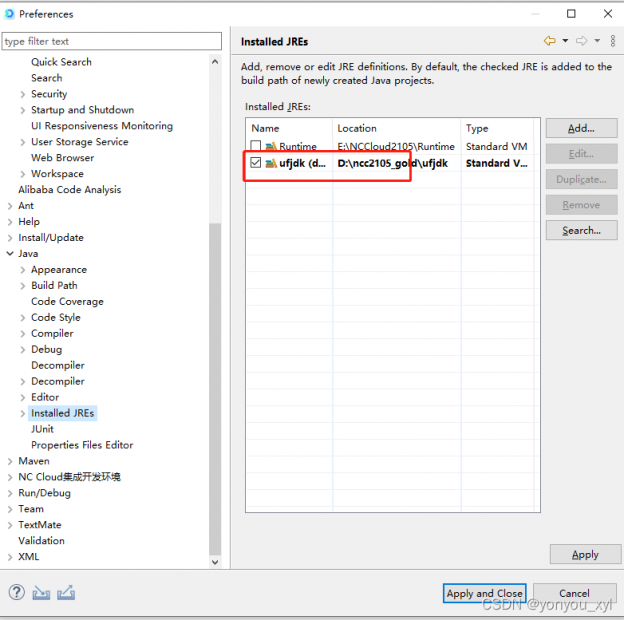
Task: Open the back history dropdown arrow
Action: coord(565,41)
